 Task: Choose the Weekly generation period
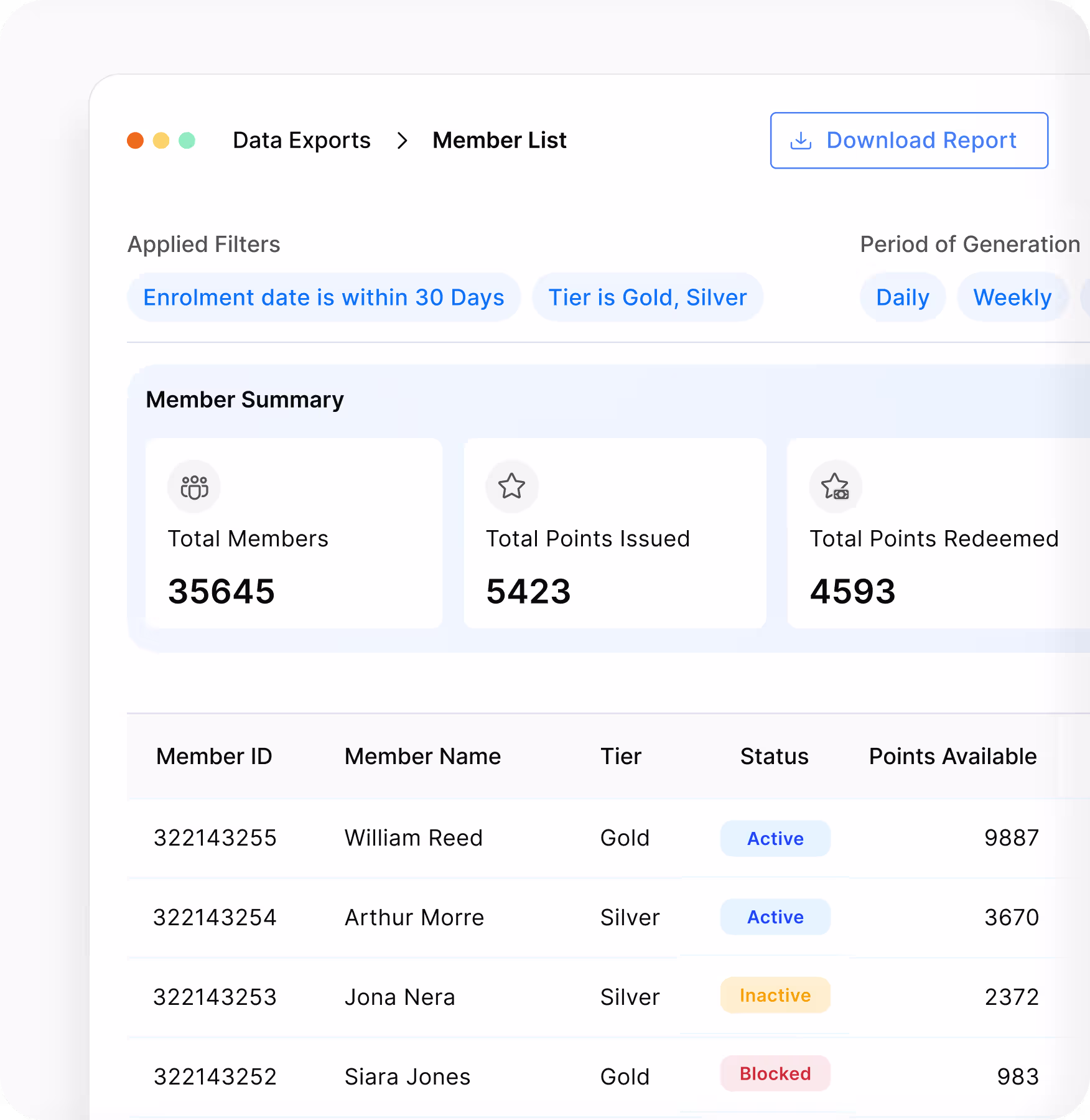click(1012, 297)
